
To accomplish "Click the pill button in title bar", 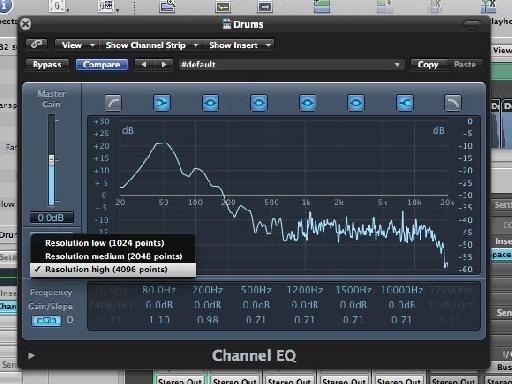I will click(x=472, y=24).
